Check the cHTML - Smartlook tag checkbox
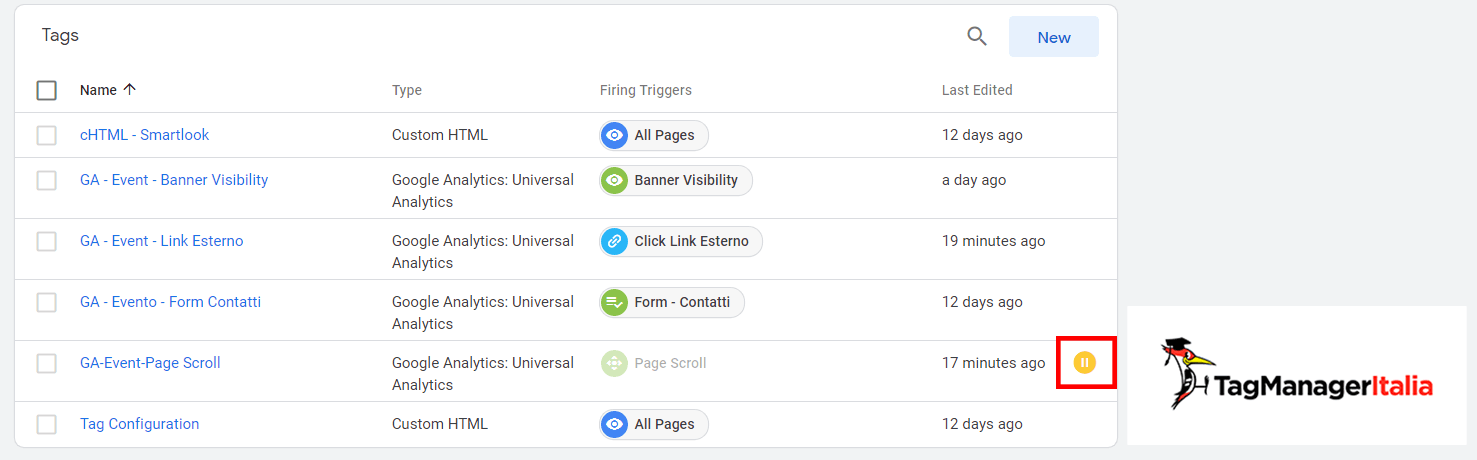Screen dimensions: 1477x460 click(x=47, y=135)
